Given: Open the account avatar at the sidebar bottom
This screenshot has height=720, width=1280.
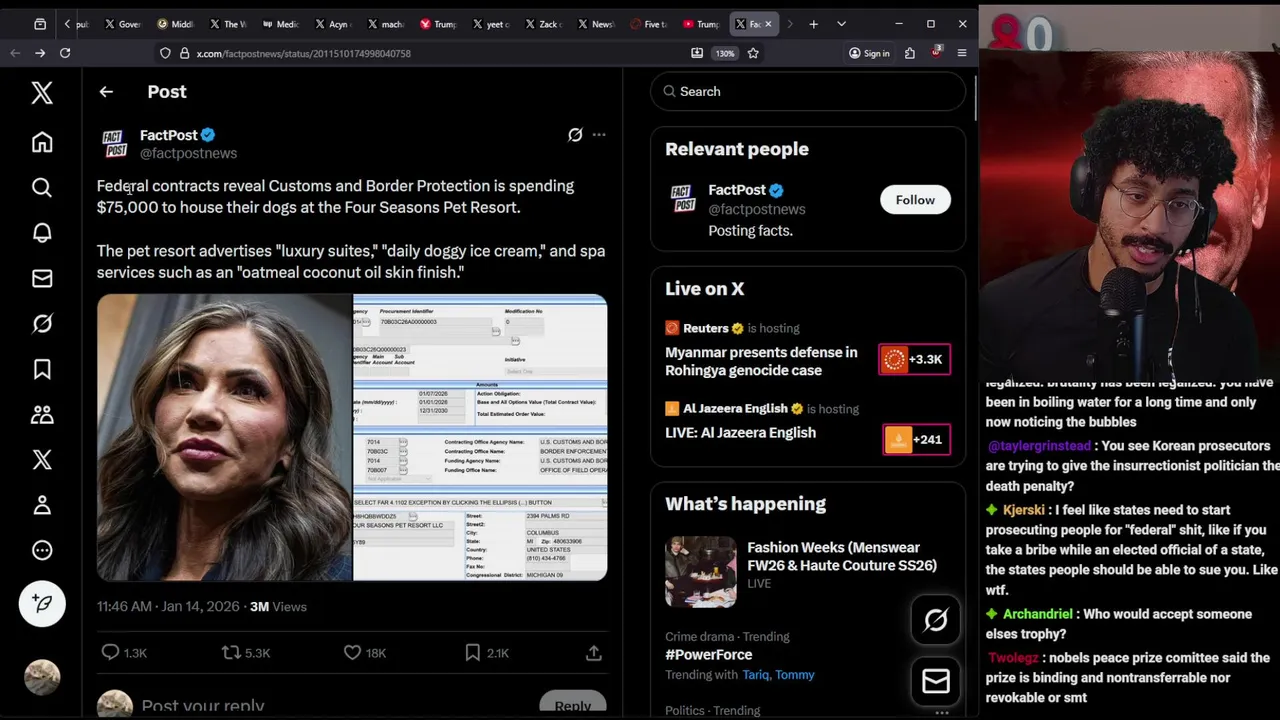Looking at the screenshot, I should pyautogui.click(x=42, y=677).
